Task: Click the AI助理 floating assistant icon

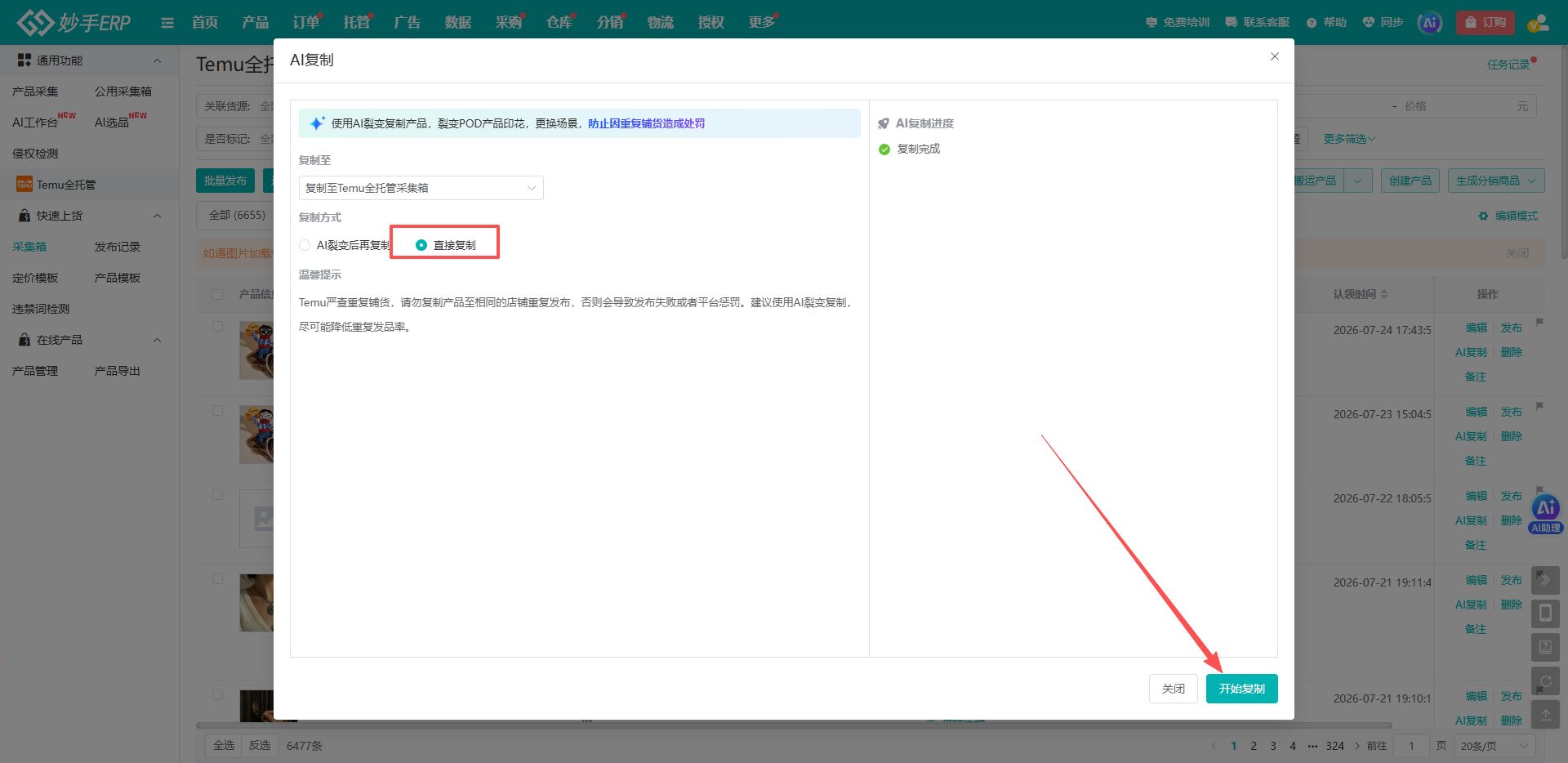Action: click(x=1545, y=515)
